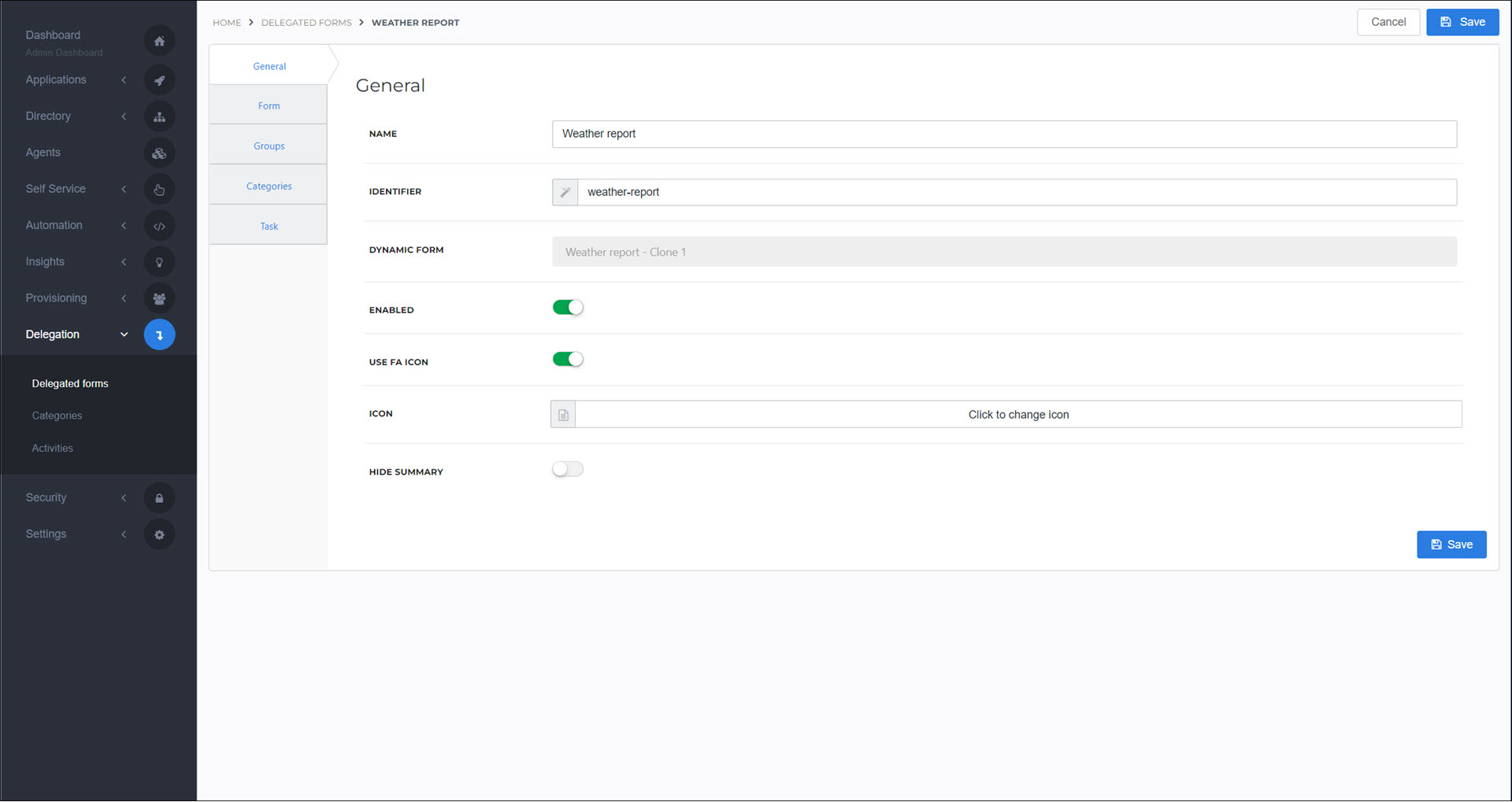Click the Name input field
Screen dimensions: 1512x802
1004,134
